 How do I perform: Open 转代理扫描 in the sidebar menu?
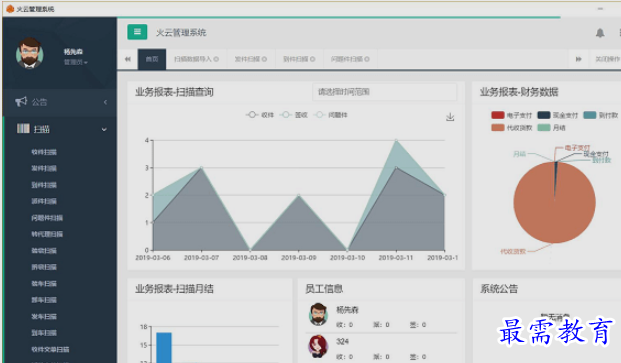[47, 234]
